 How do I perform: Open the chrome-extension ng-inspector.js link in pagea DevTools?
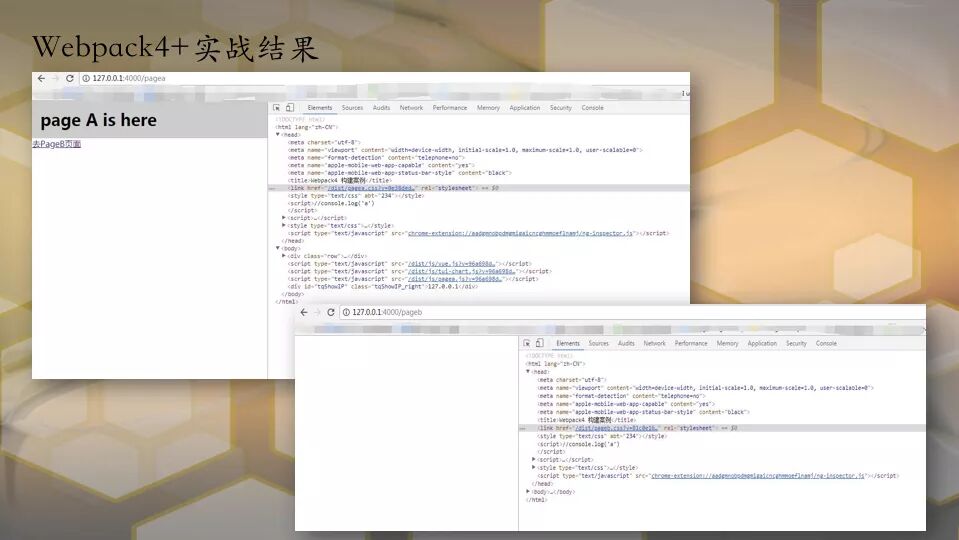520,233
